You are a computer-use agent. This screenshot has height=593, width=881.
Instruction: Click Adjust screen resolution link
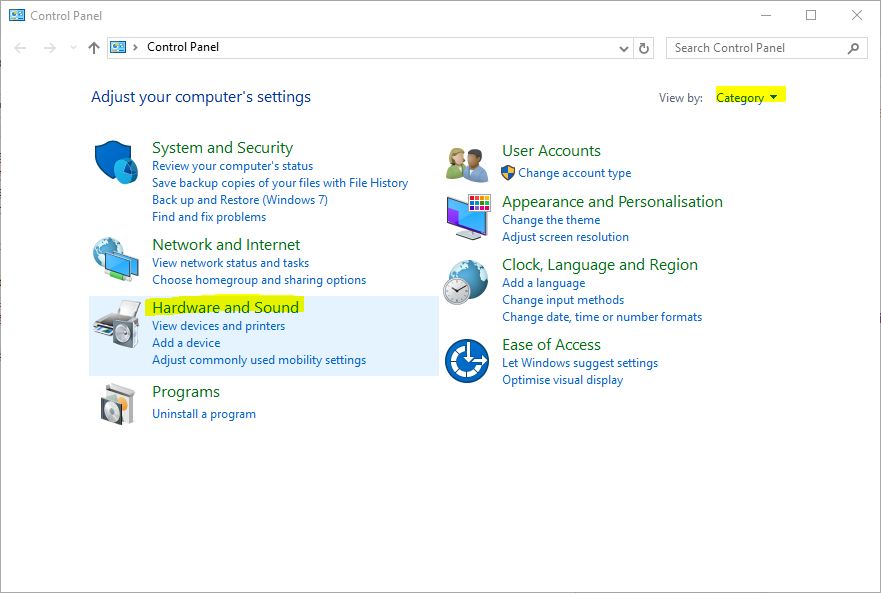[x=565, y=237]
